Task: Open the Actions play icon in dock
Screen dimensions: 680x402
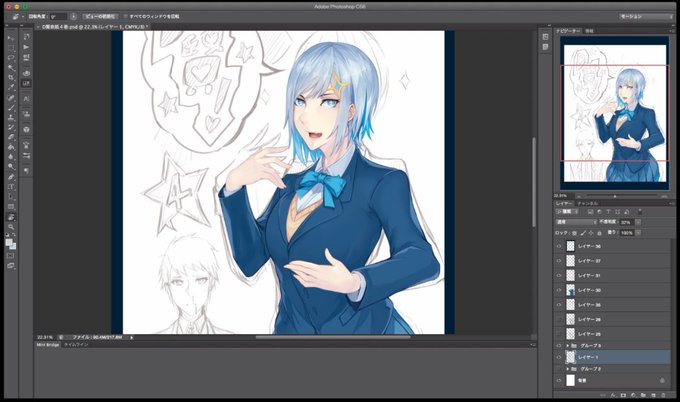Action: (x=26, y=47)
